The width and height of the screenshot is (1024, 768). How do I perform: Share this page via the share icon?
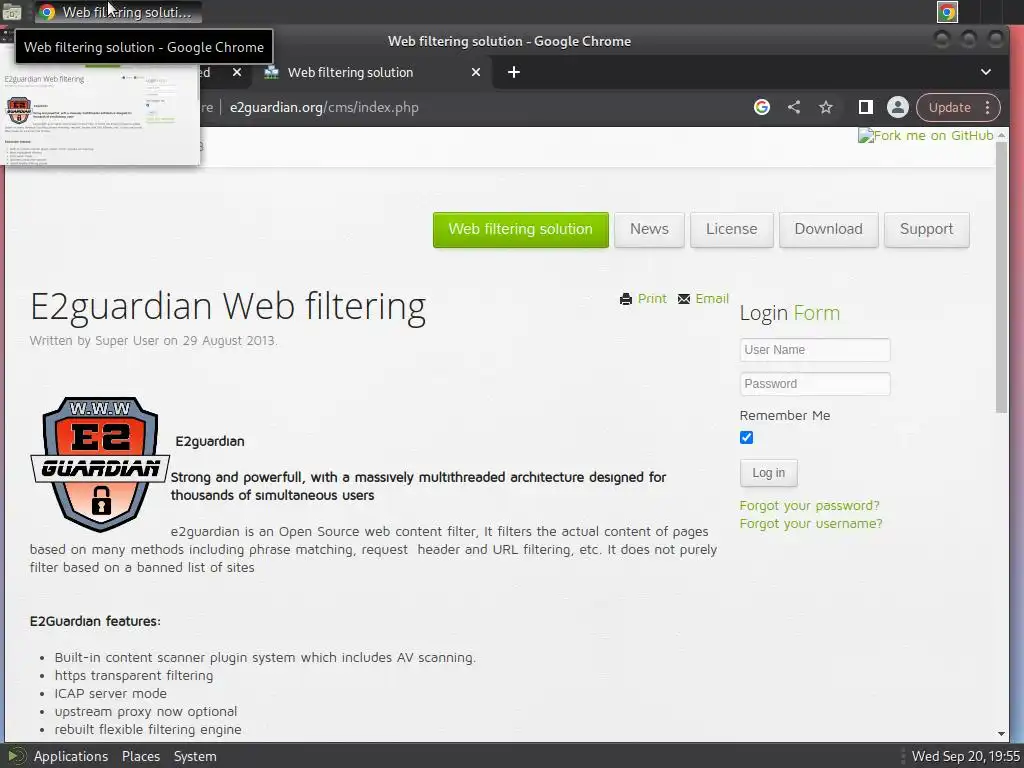tap(793, 107)
